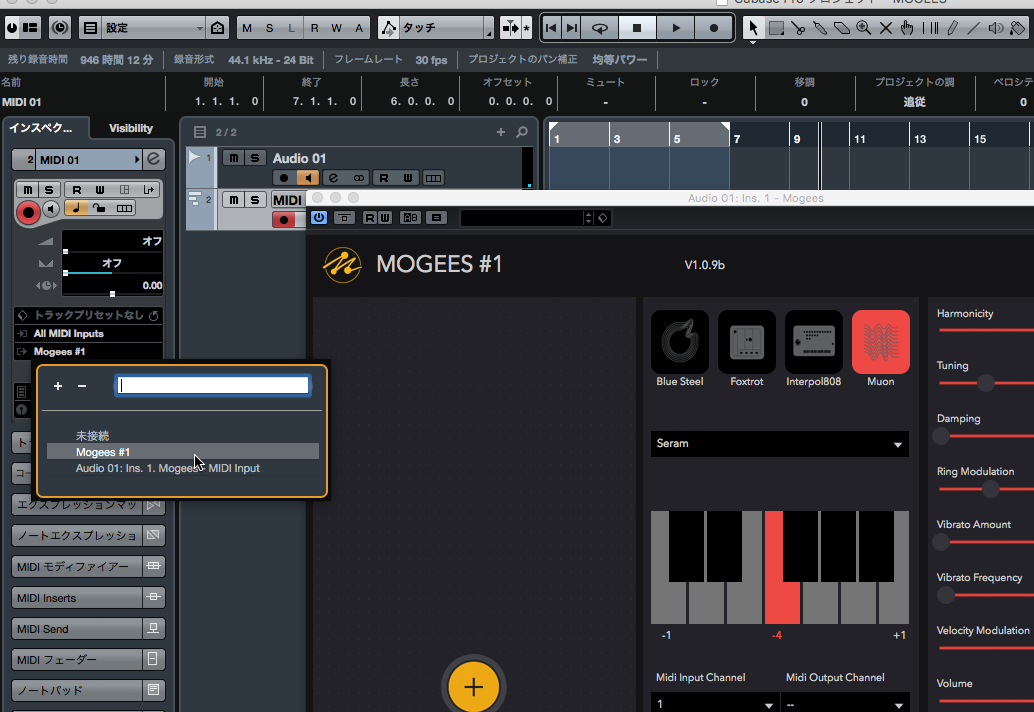
Task: Open the Blue Steel instrument
Action: tap(680, 342)
